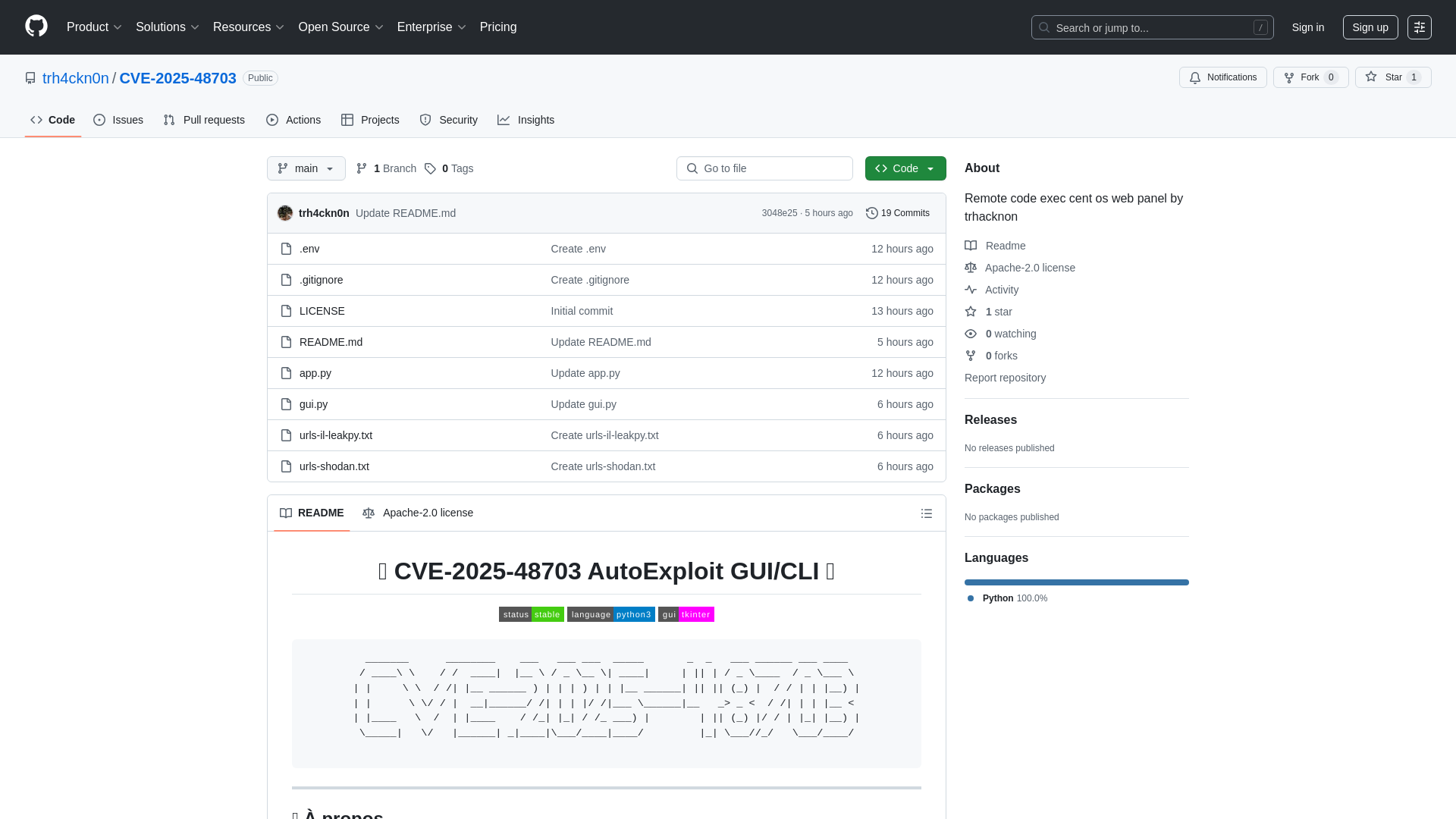Open the command palette icon in header

(x=1419, y=27)
